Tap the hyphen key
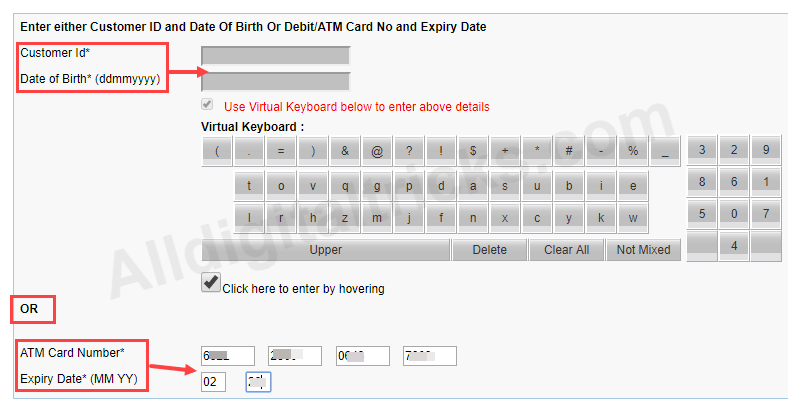Viewport: 788px width, 405px height. coord(601,150)
